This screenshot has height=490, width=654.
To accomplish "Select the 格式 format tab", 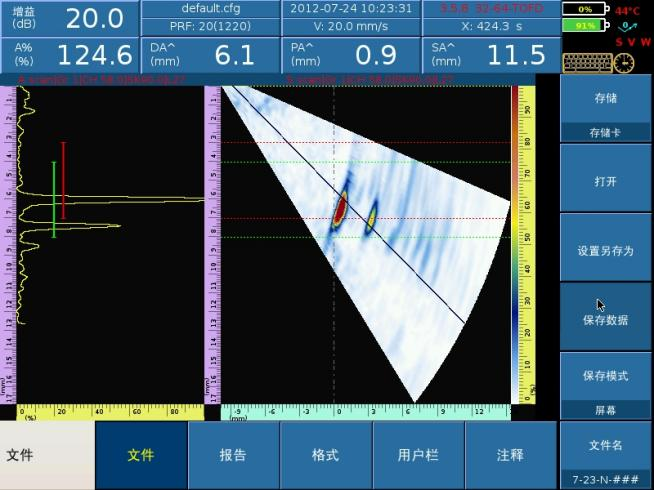I will click(325, 455).
